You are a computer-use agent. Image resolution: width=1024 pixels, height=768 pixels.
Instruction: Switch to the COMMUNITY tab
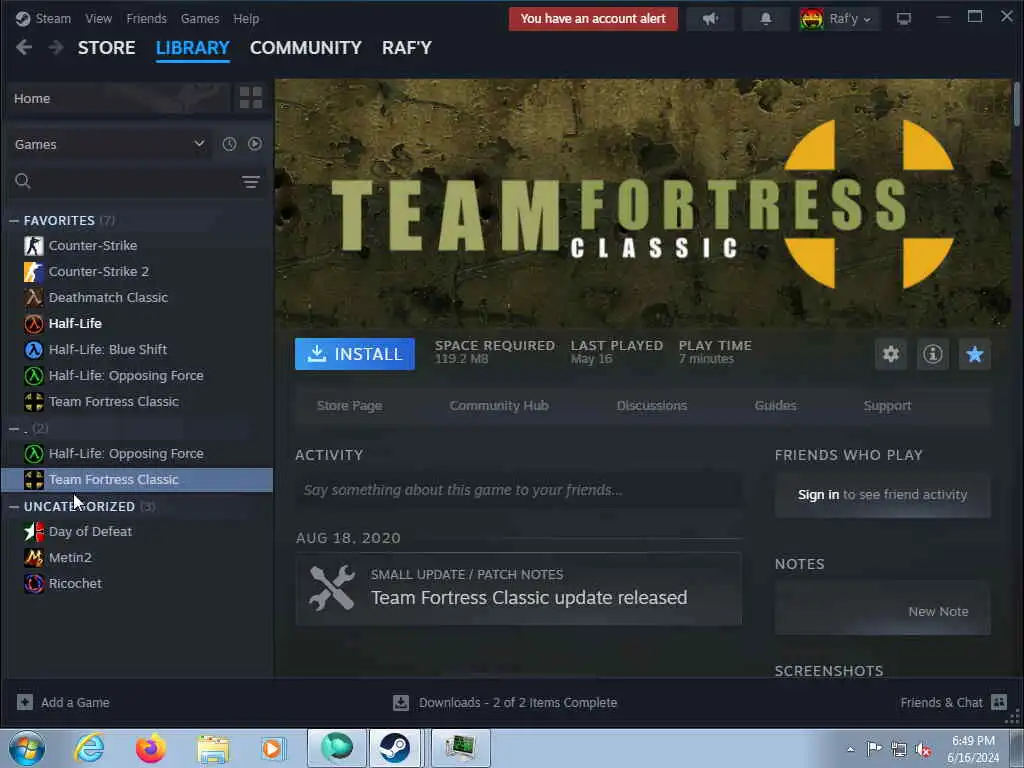point(306,48)
